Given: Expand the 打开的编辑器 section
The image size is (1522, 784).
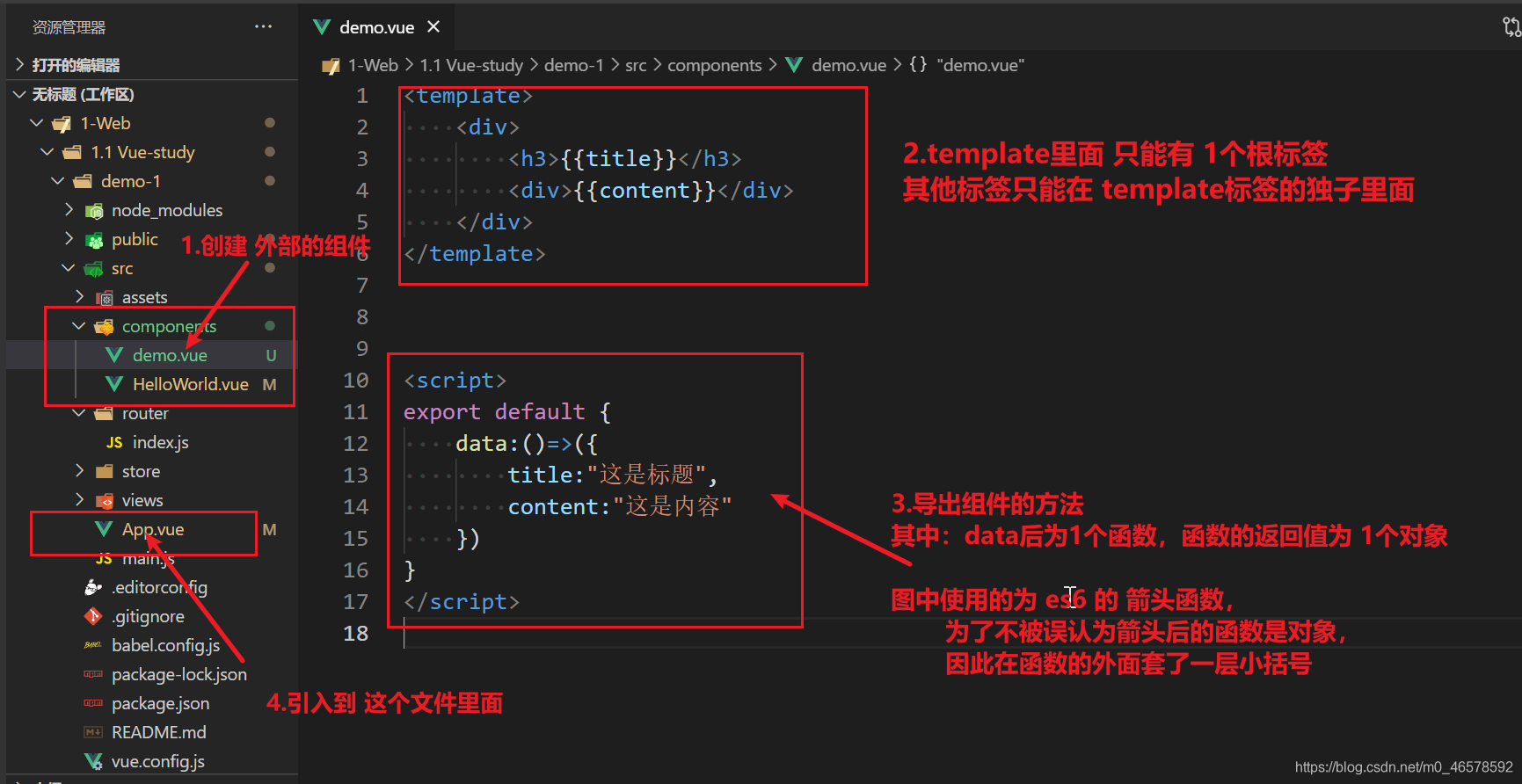Looking at the screenshot, I should tap(19, 65).
